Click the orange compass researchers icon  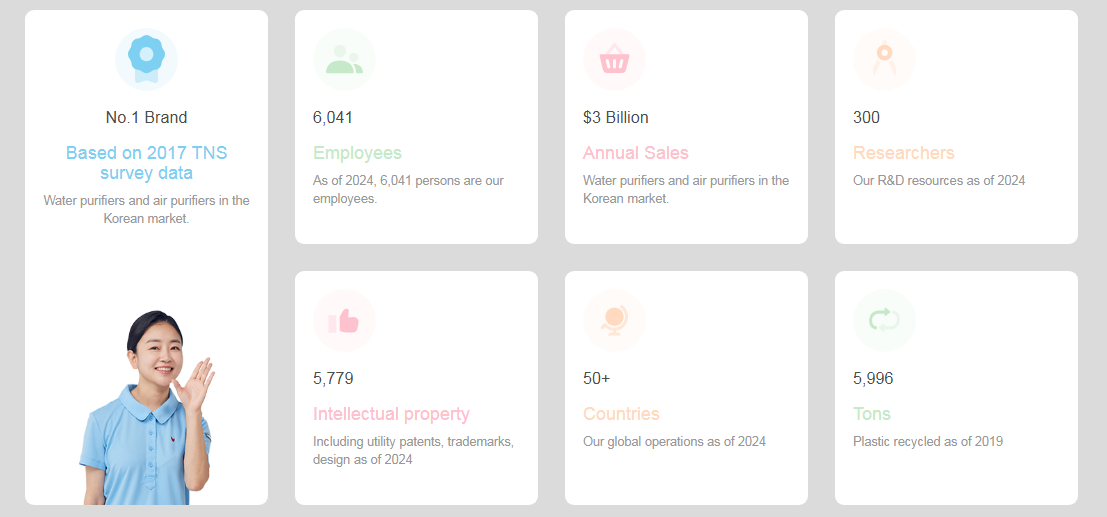coord(884,59)
